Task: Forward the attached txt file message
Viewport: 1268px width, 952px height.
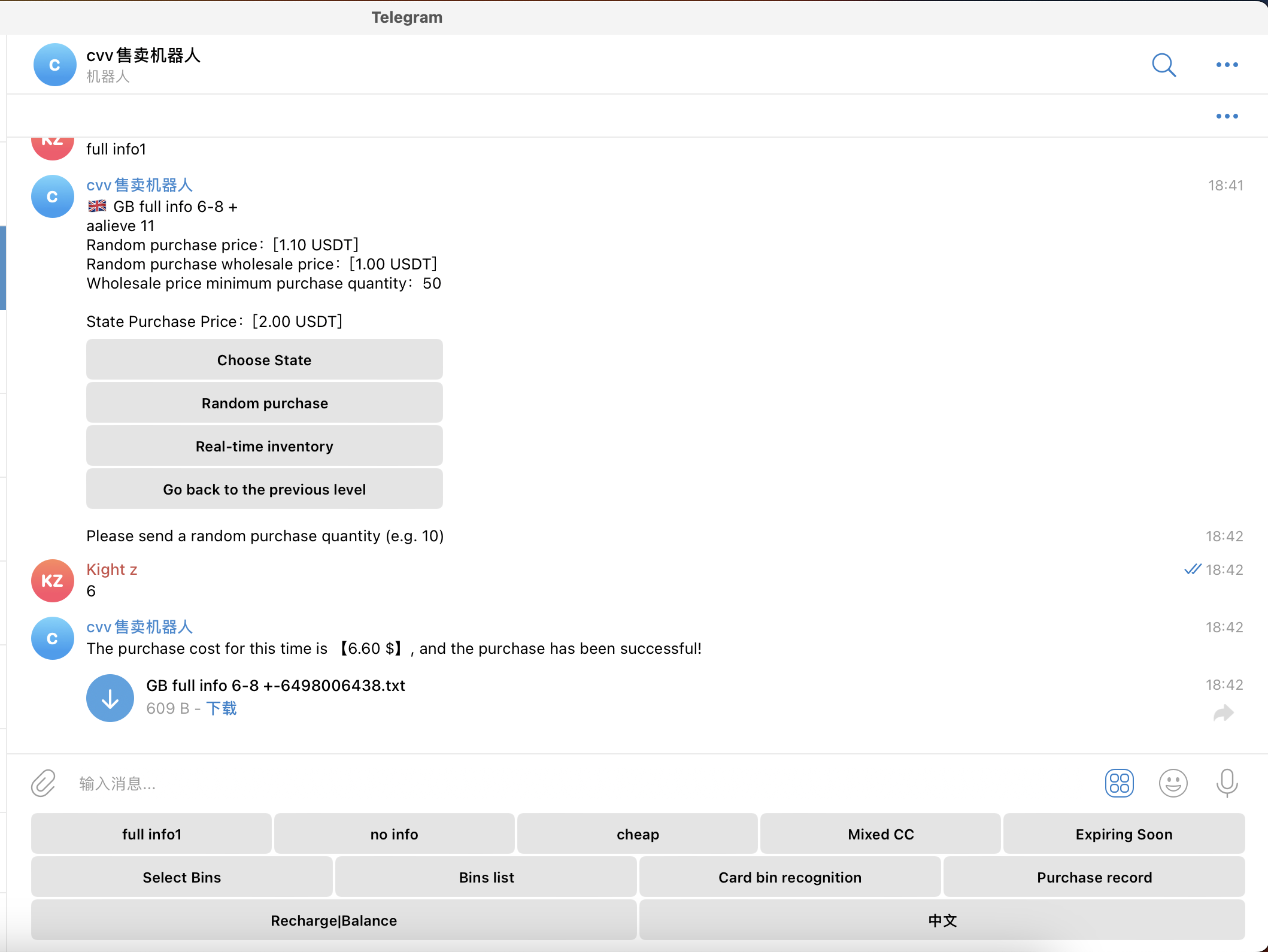Action: (x=1224, y=713)
